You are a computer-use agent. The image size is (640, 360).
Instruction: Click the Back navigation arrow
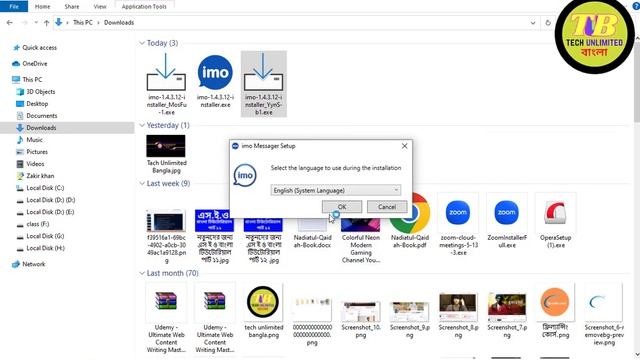coord(10,23)
